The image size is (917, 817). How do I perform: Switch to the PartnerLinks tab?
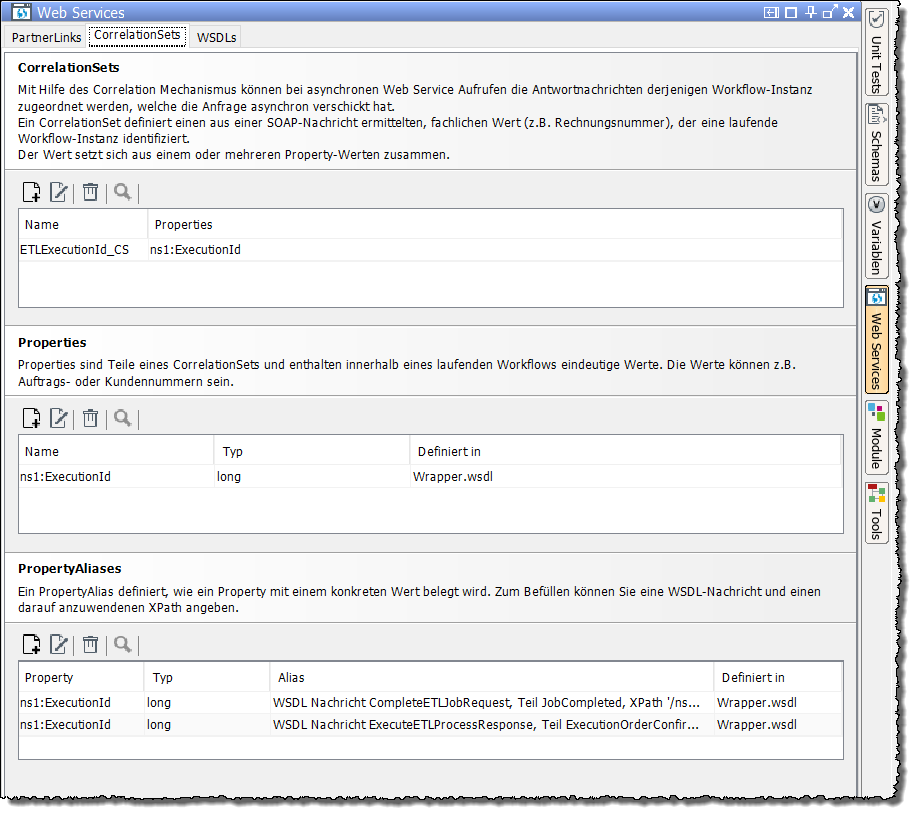click(x=47, y=37)
